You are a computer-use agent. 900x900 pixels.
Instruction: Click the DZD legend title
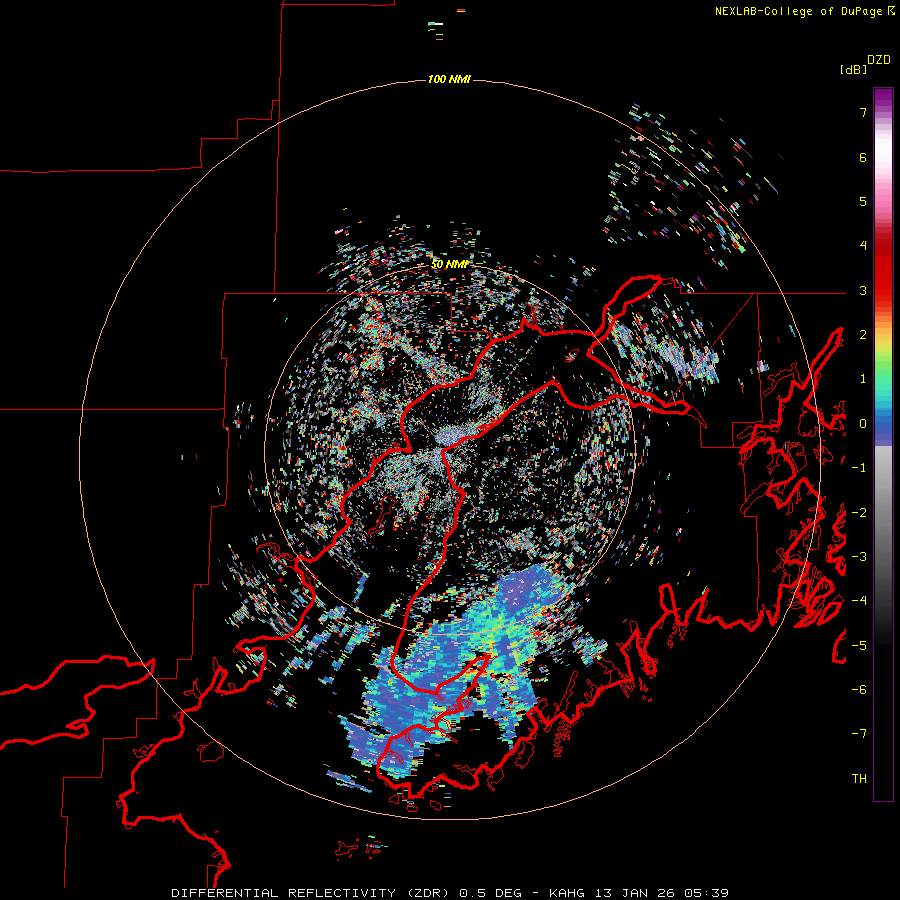coord(879,60)
